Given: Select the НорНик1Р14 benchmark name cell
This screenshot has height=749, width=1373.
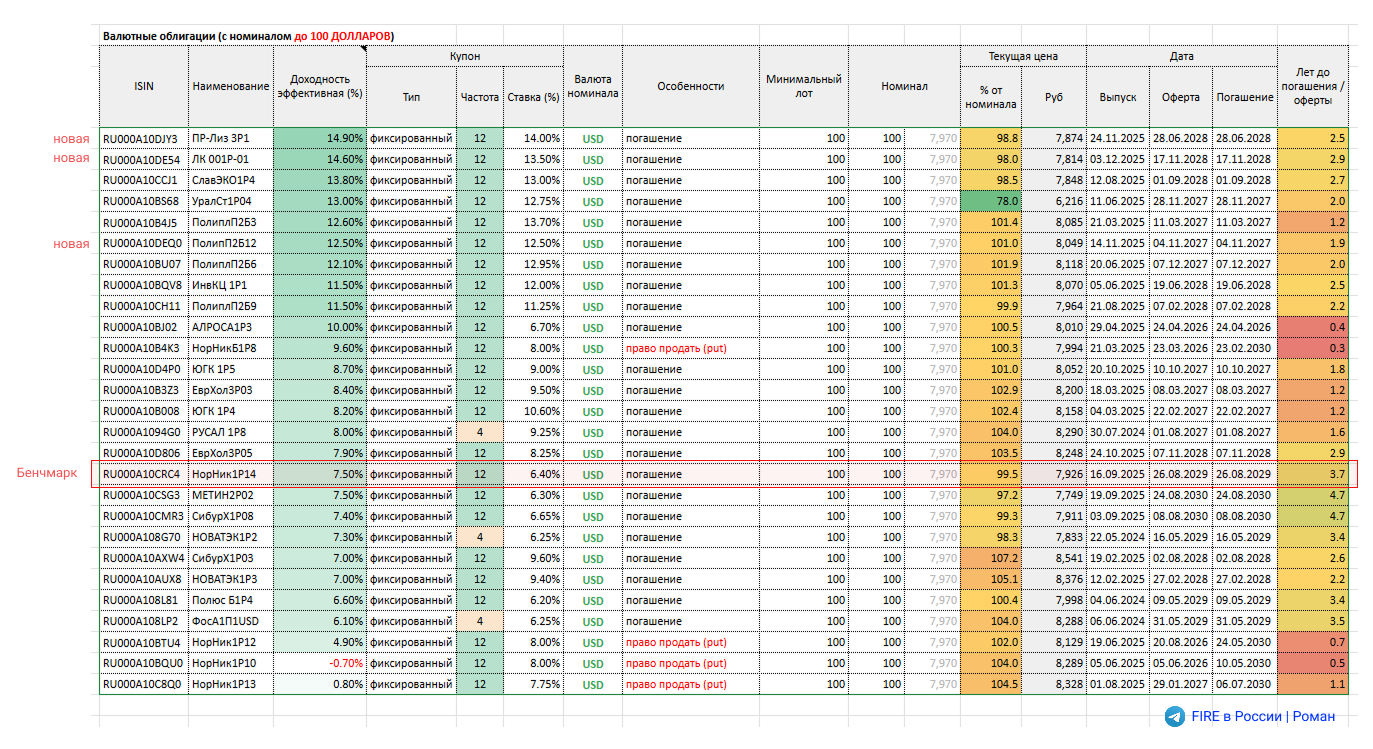Looking at the screenshot, I should pyautogui.click(x=229, y=473).
